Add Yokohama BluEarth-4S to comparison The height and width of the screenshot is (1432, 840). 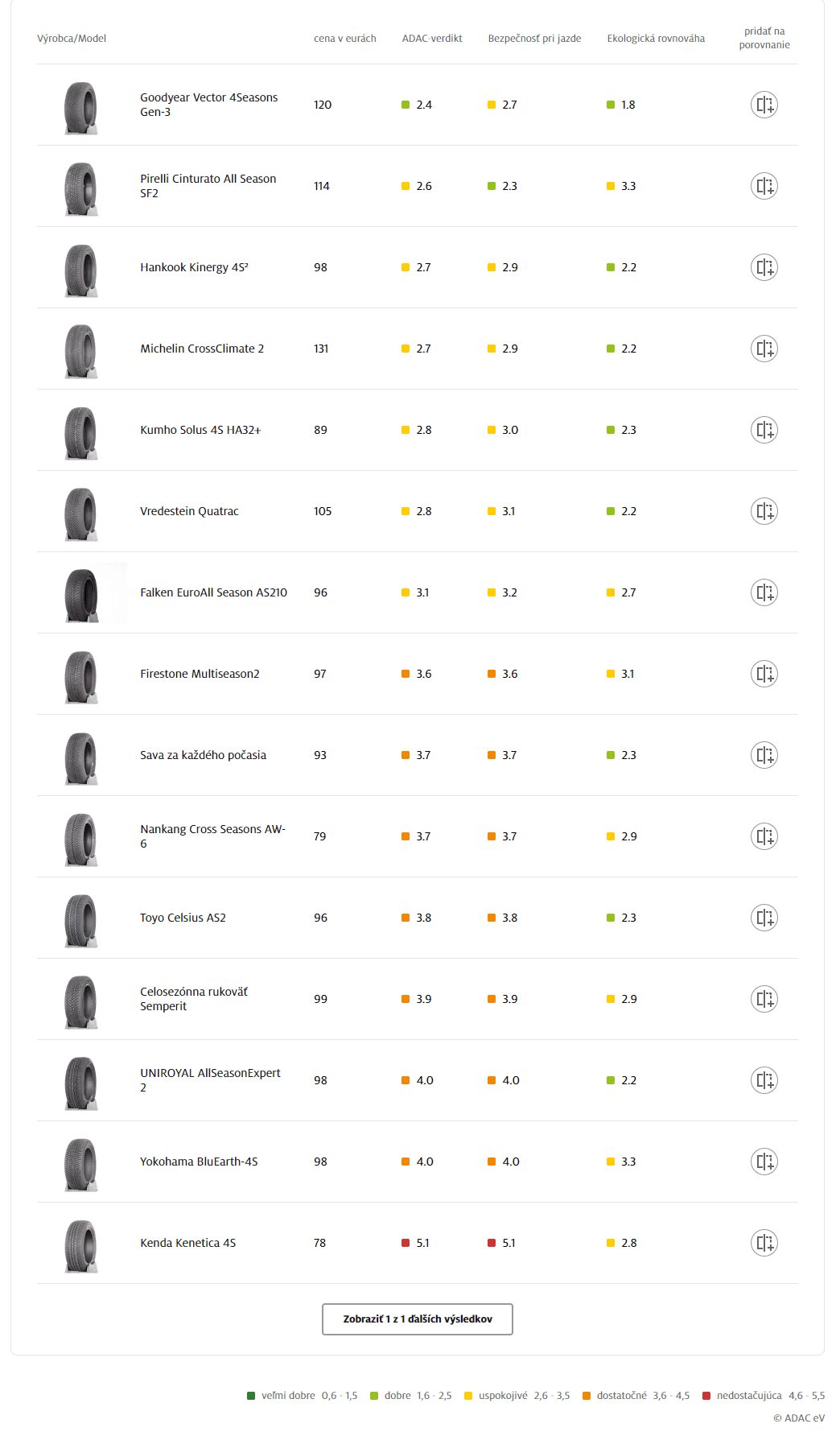pyautogui.click(x=764, y=1162)
